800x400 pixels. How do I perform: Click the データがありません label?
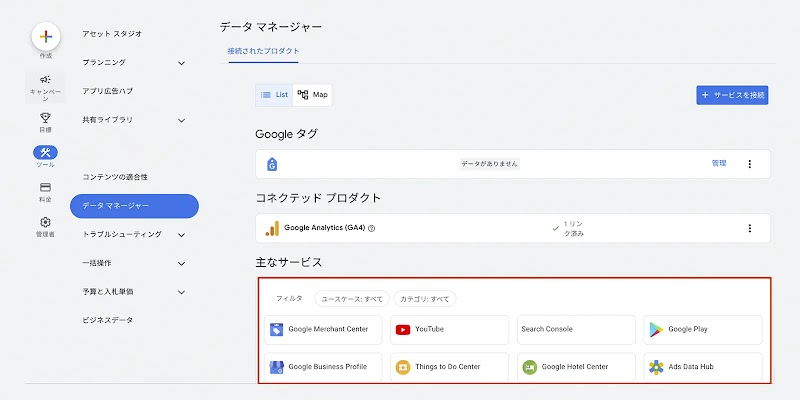pyautogui.click(x=489, y=164)
